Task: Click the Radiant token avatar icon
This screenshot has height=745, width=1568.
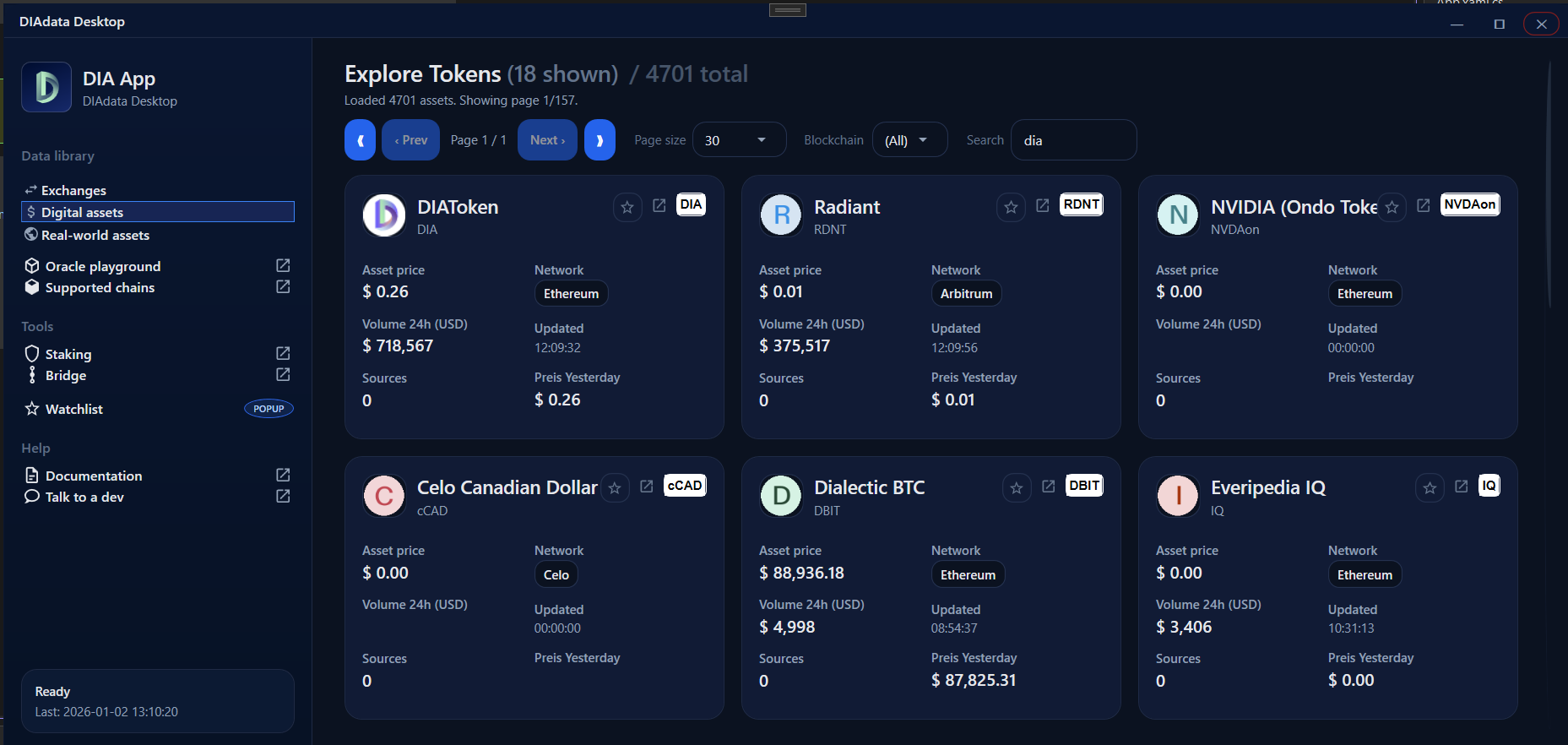Action: tap(781, 215)
